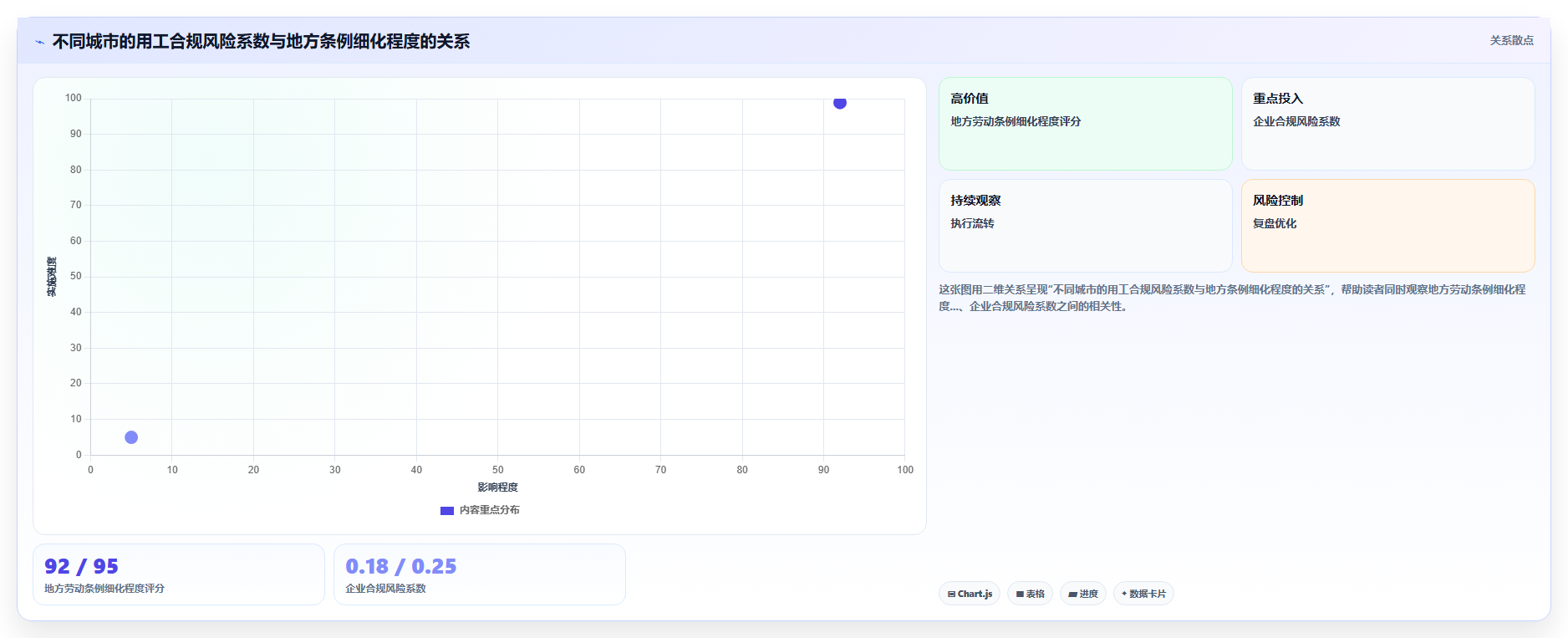1568x638 pixels.
Task: Click the 关系散点 label at top right
Action: click(x=1511, y=40)
